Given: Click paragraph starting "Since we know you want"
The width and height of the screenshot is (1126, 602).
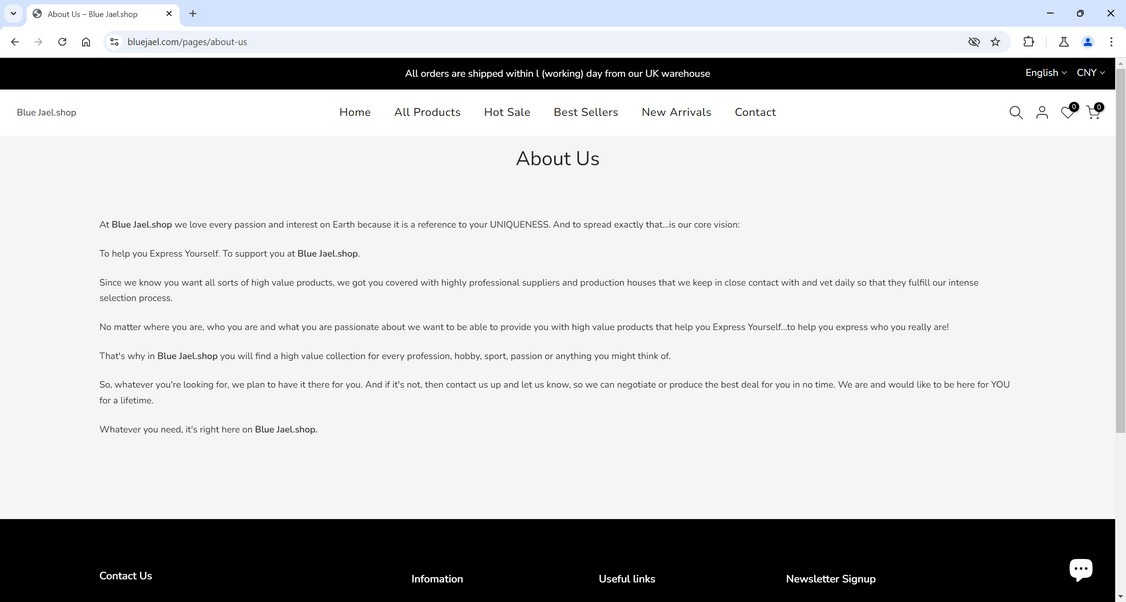Looking at the screenshot, I should (539, 290).
